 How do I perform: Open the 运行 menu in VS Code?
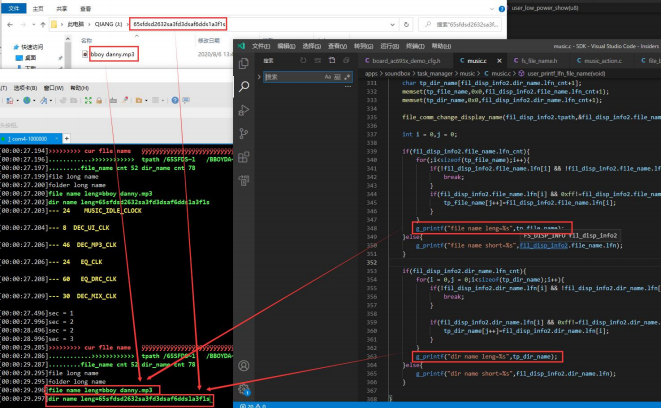[x=389, y=46]
